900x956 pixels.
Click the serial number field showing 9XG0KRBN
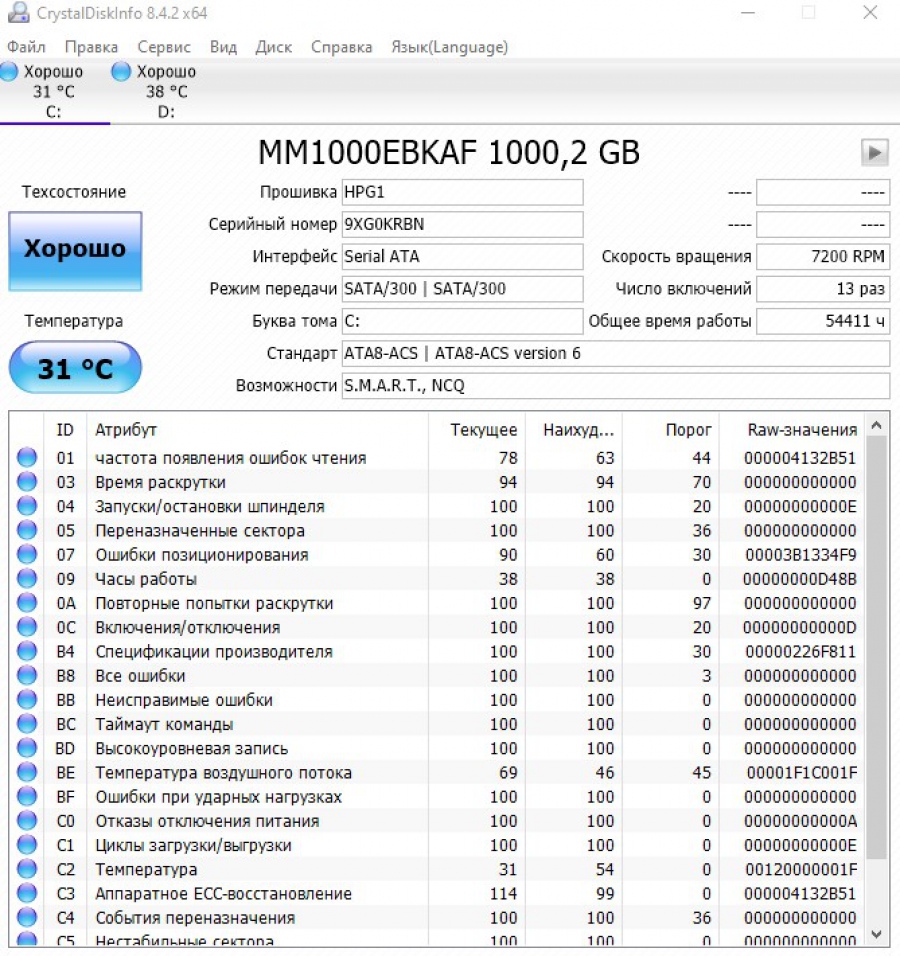tap(460, 224)
